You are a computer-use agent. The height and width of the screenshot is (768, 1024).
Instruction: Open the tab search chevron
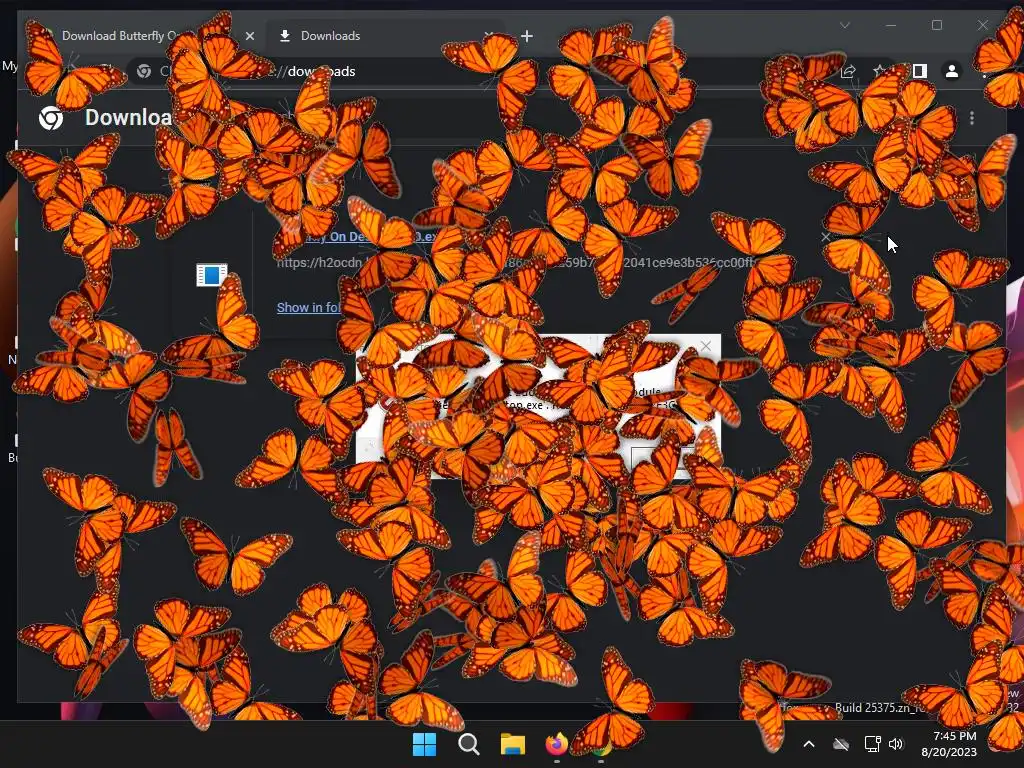coord(844,25)
